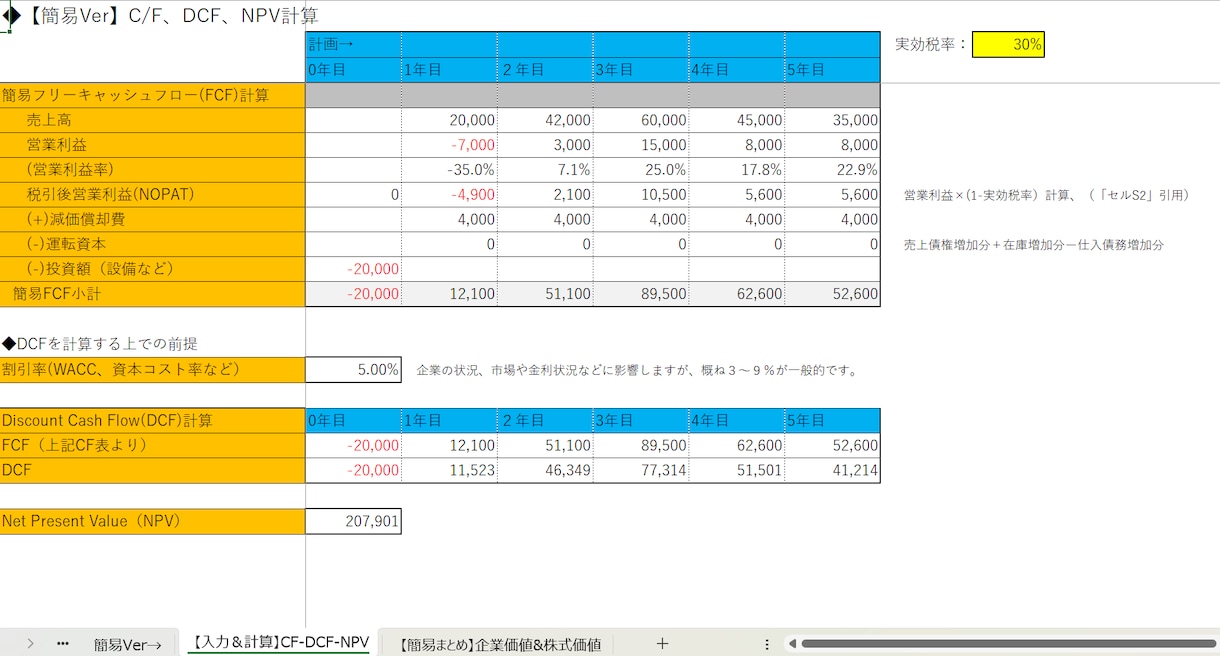Select 62,600 in the FCF（上記CF表より） row
This screenshot has width=1220, height=656.
[737, 446]
